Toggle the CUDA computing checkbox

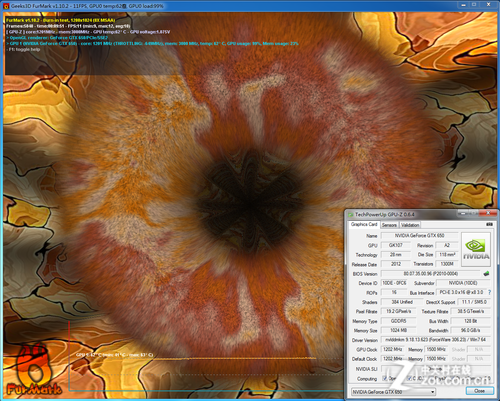click(x=409, y=378)
